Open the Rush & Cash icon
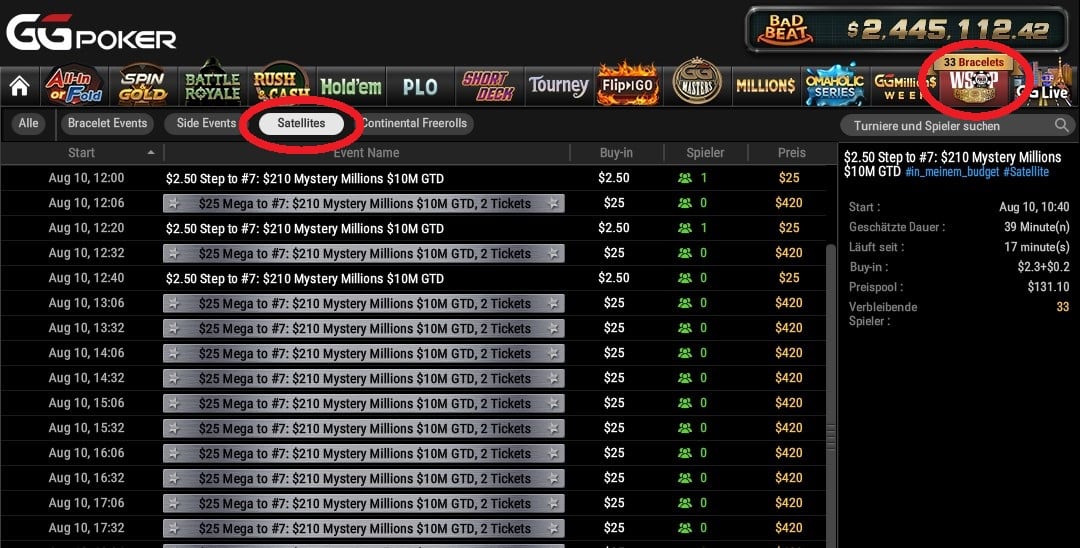 point(281,86)
